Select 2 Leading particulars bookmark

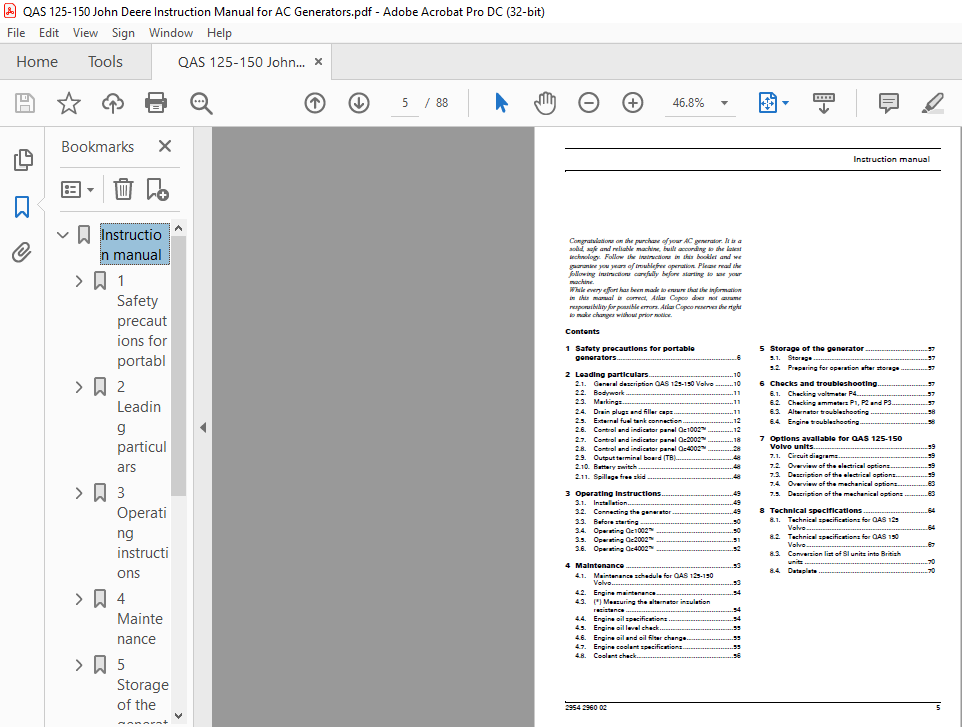[x=142, y=426]
